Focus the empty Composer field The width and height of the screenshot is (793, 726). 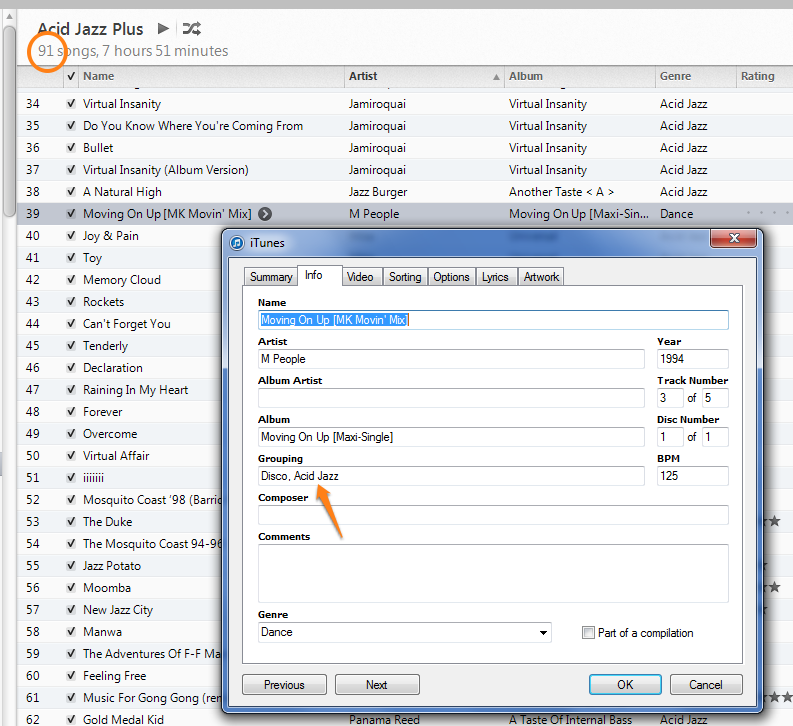pyautogui.click(x=493, y=515)
